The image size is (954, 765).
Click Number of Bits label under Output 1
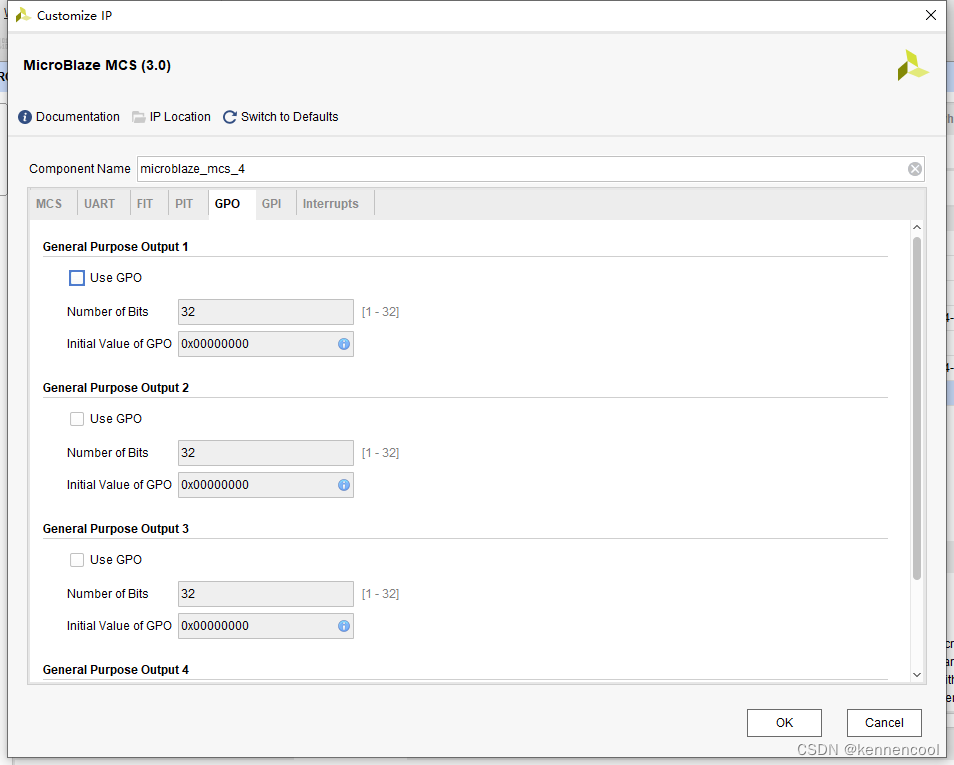(x=108, y=312)
